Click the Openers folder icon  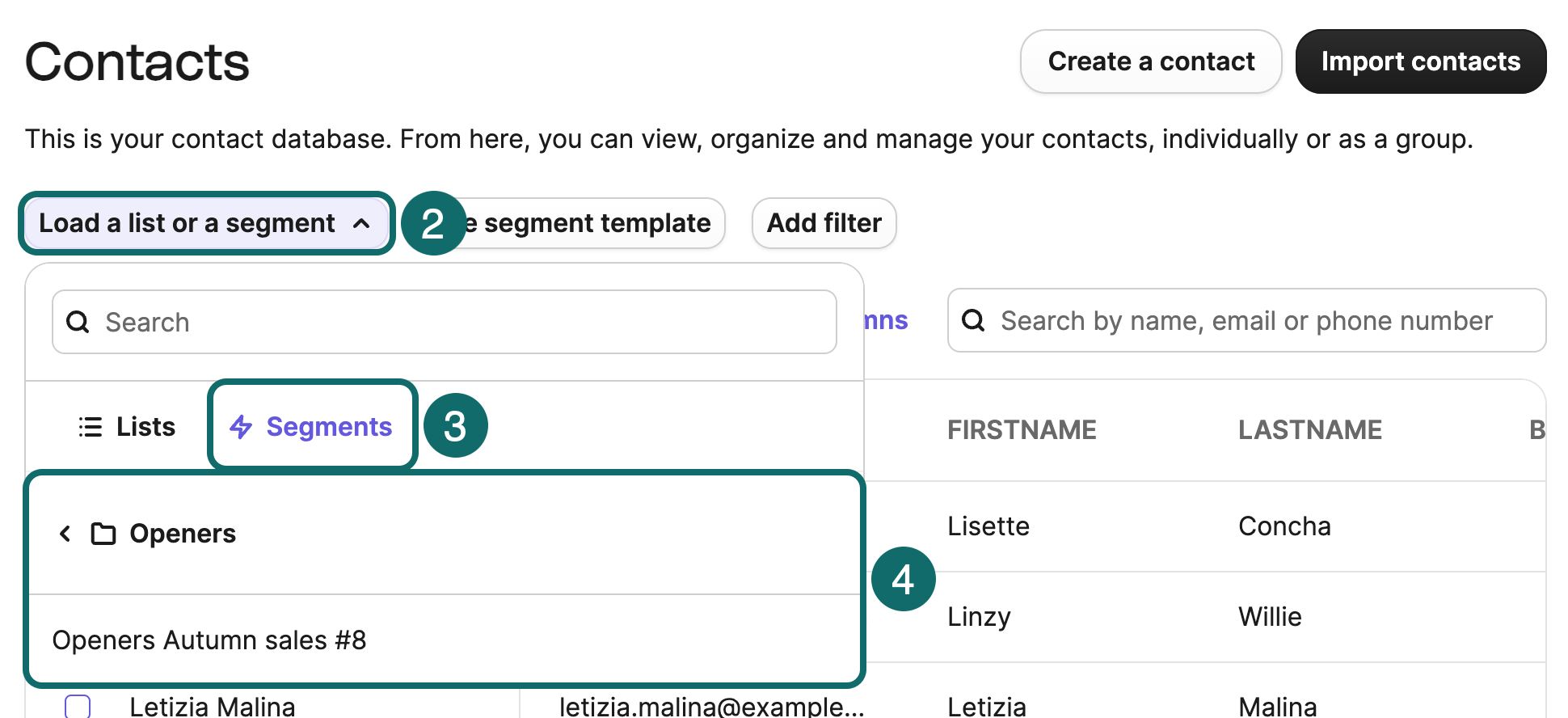(103, 534)
